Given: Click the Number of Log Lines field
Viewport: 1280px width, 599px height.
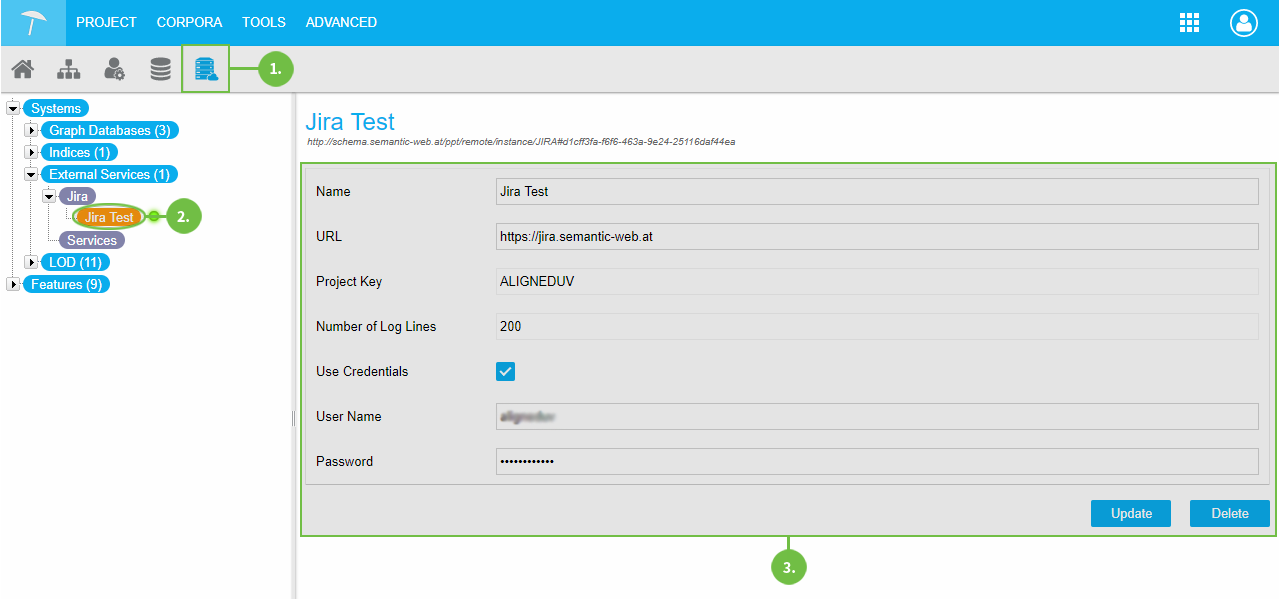Looking at the screenshot, I should [x=877, y=326].
